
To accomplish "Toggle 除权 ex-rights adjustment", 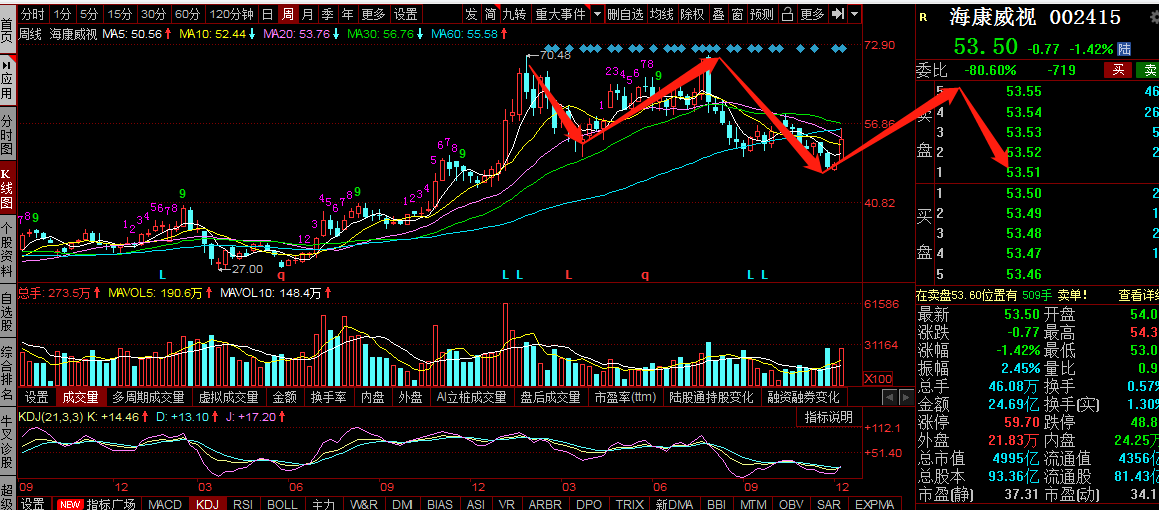I will tap(693, 13).
